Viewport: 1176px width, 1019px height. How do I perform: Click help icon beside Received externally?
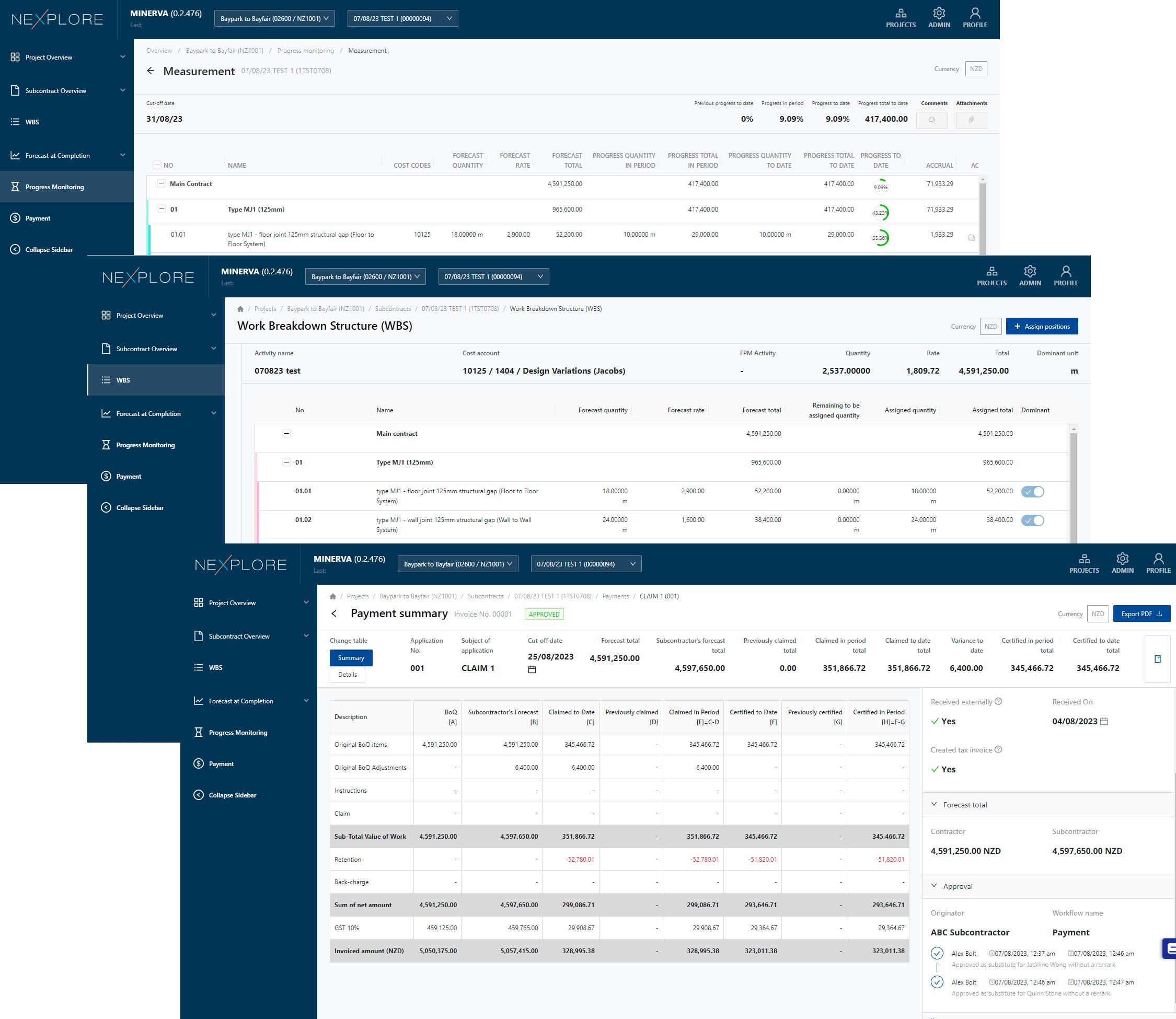(998, 702)
